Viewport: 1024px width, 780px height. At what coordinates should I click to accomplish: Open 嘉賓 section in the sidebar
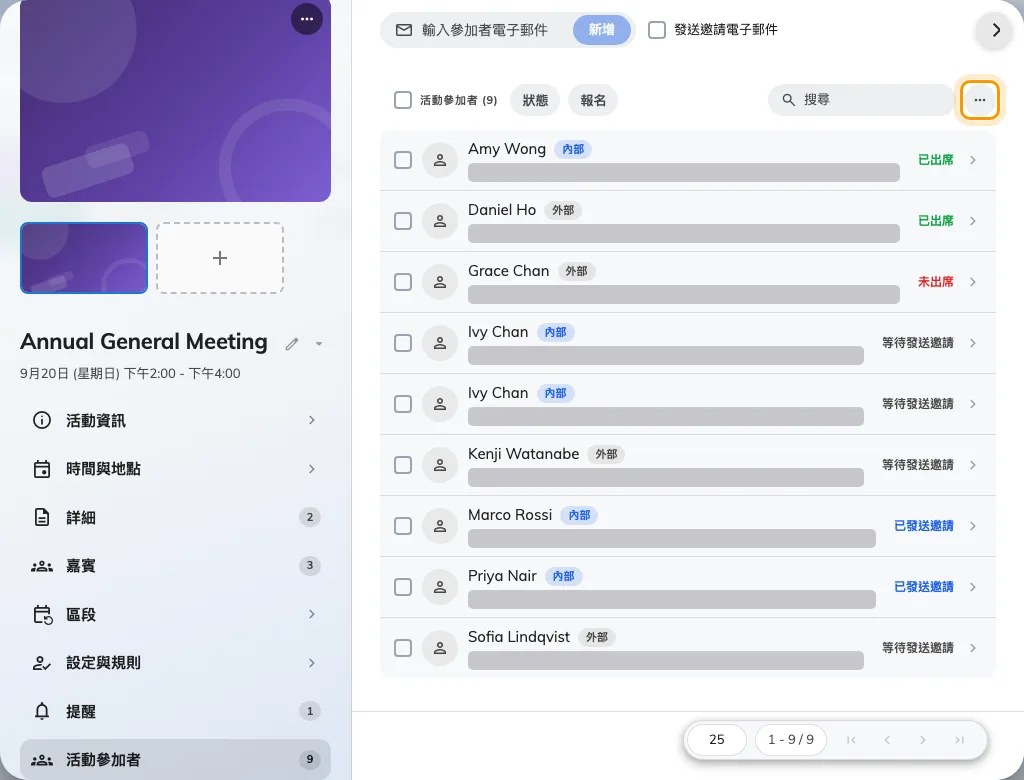point(175,566)
